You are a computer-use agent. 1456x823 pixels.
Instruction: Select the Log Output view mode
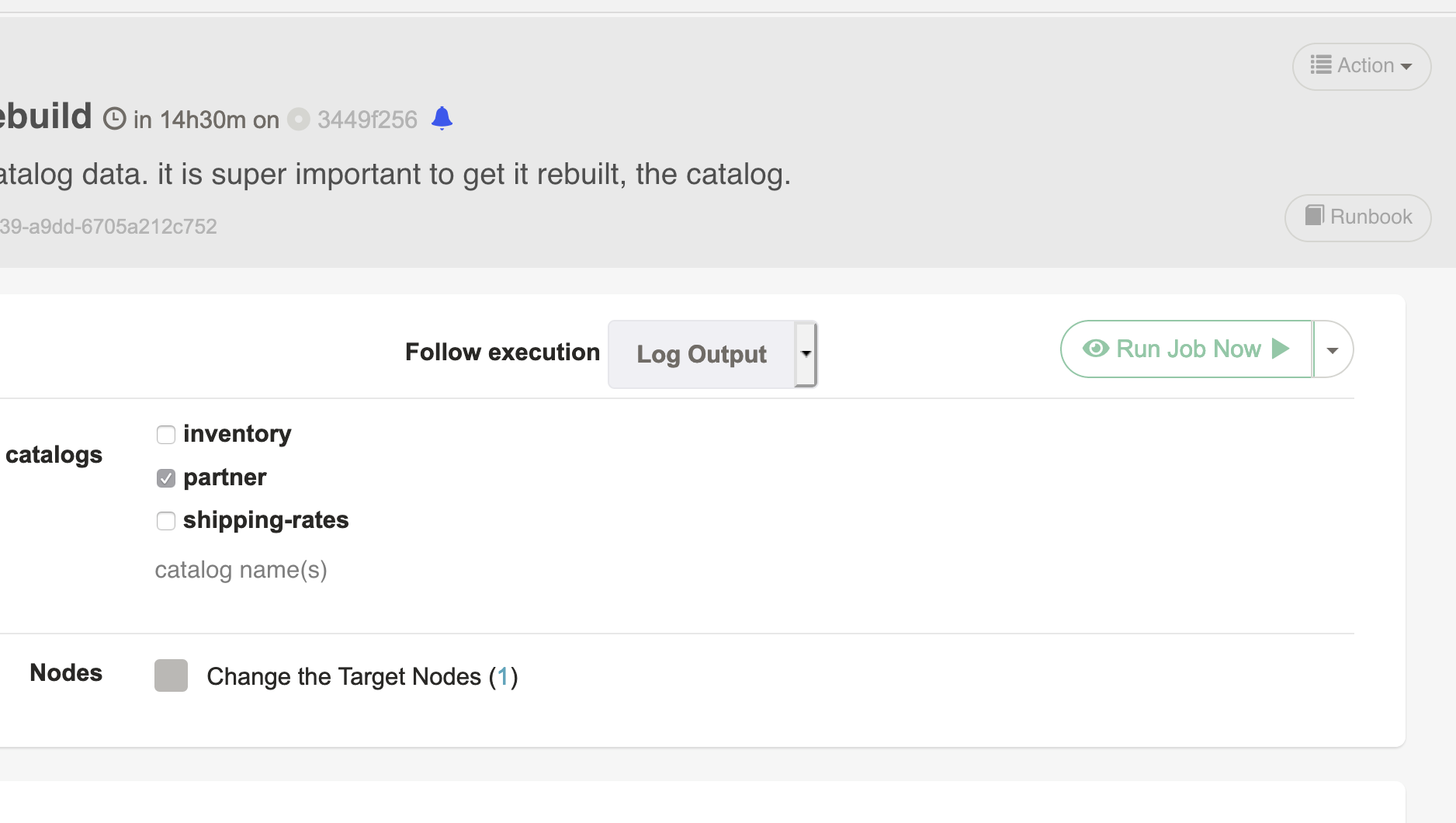pyautogui.click(x=701, y=354)
